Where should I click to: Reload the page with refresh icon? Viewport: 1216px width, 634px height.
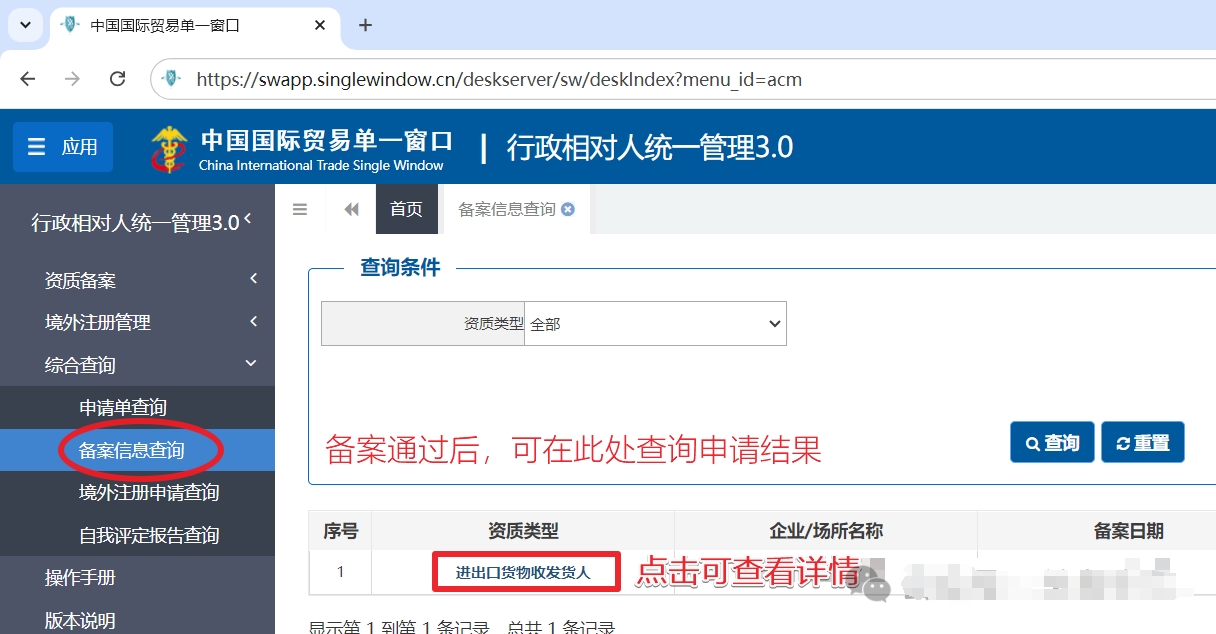117,79
